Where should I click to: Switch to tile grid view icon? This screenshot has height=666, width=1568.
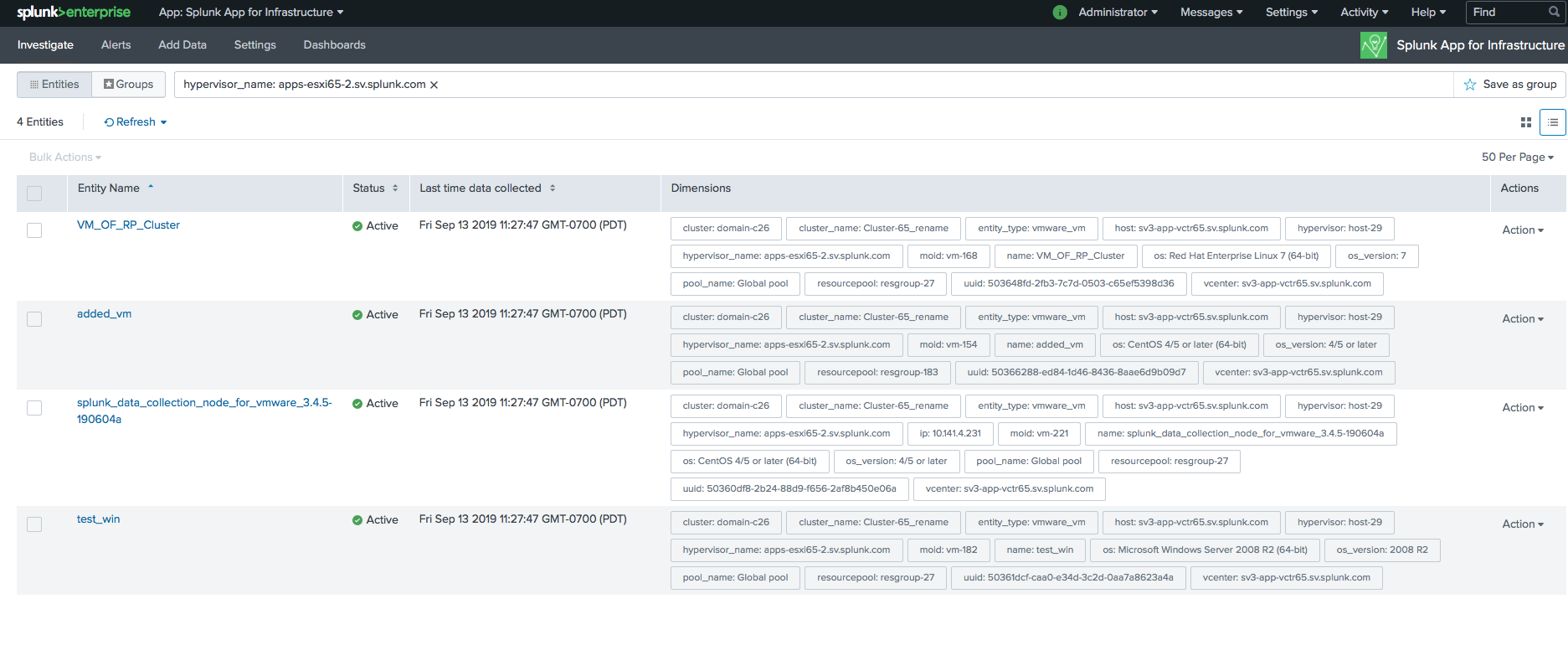1526,122
